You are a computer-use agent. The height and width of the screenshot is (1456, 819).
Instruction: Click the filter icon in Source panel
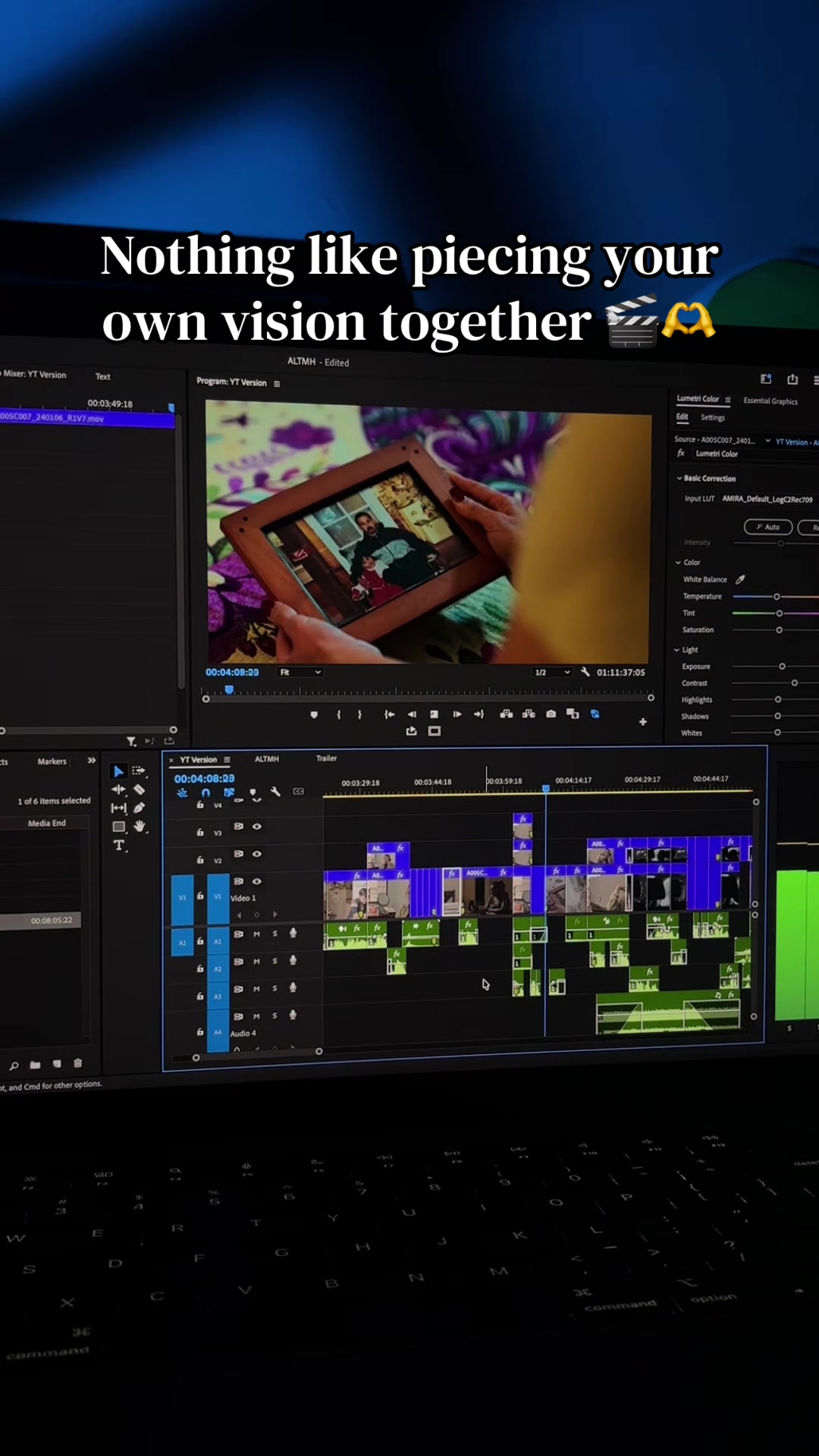(131, 742)
